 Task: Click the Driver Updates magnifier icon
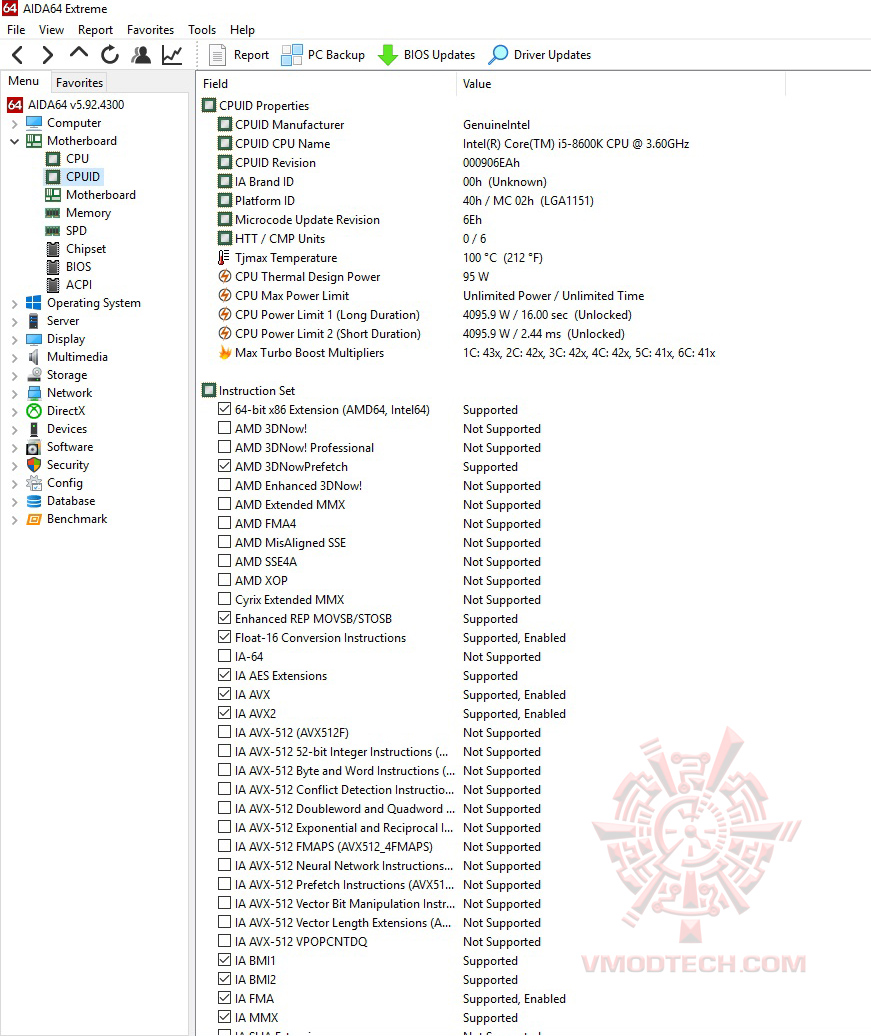[x=498, y=55]
